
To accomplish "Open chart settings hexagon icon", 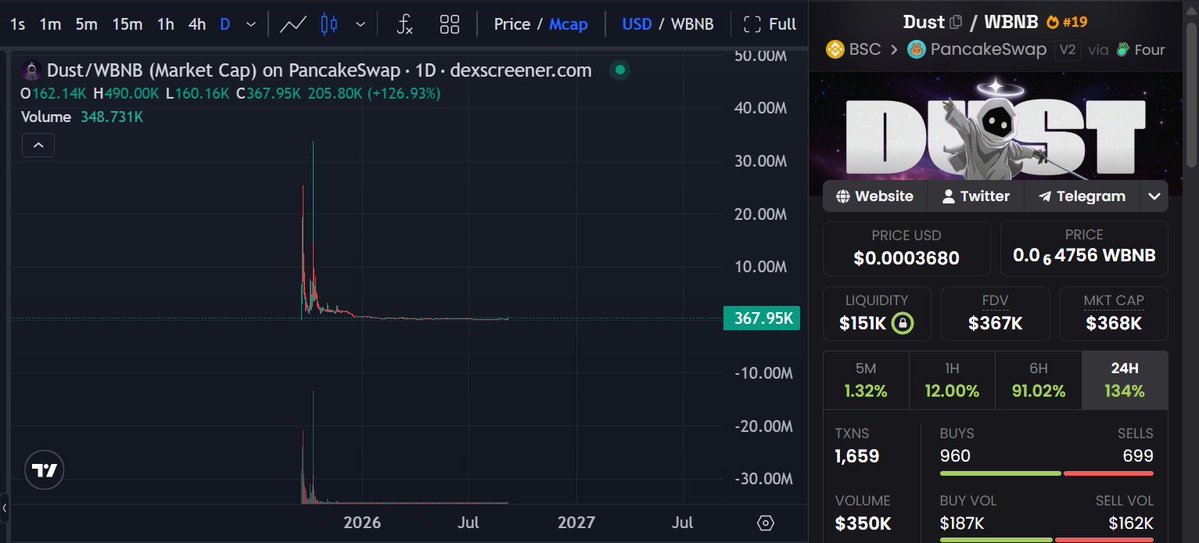I will [765, 523].
